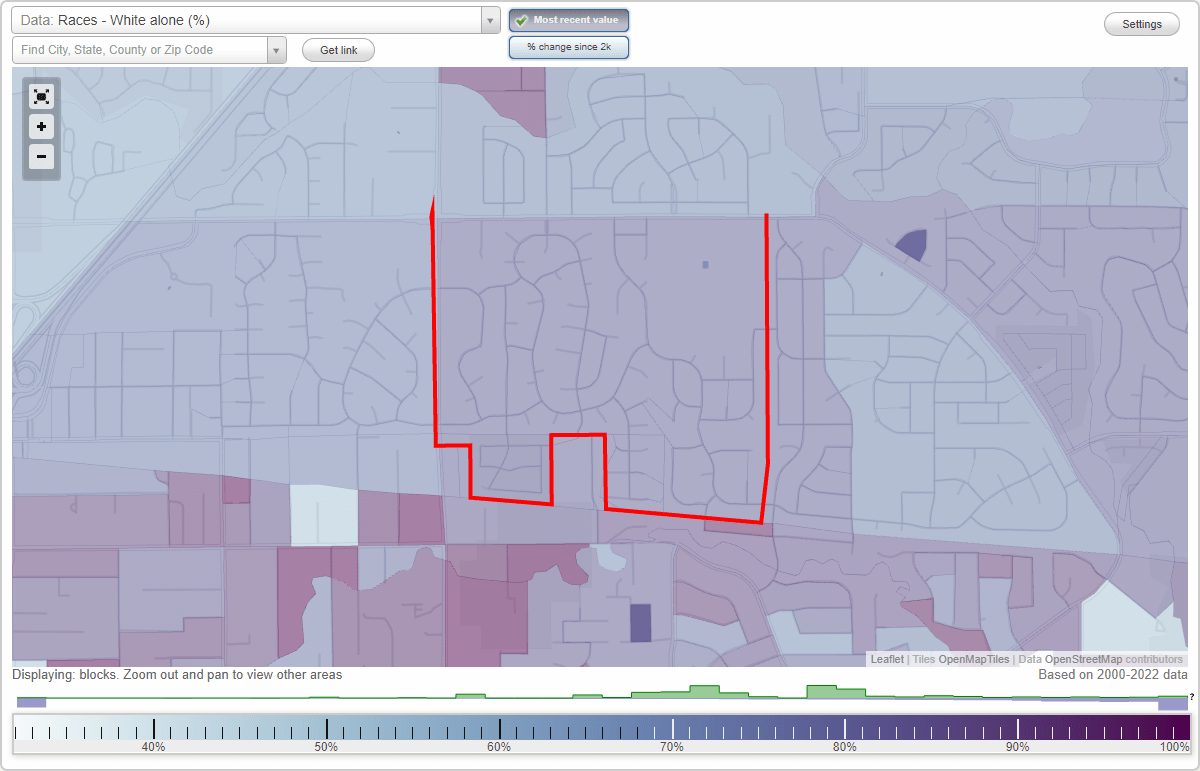Click the zoom out icon on the map
This screenshot has height=771, width=1200.
point(41,157)
